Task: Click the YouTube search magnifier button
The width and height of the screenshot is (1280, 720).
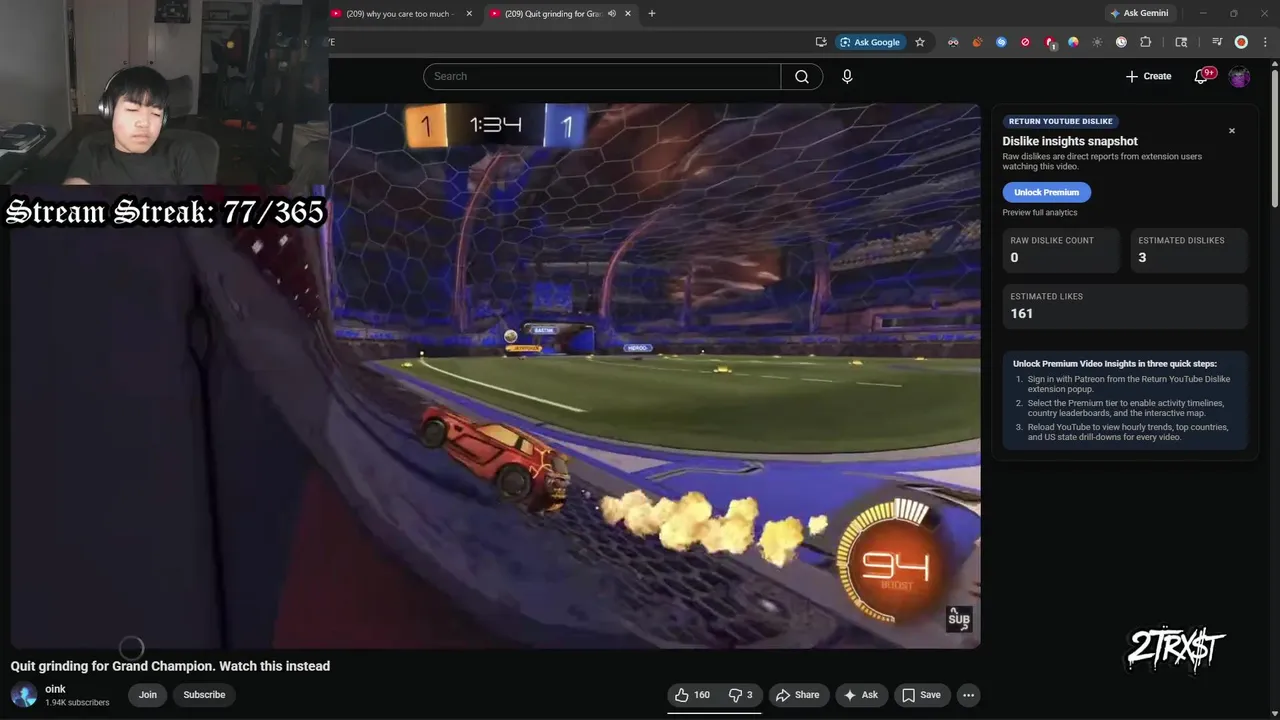Action: (x=802, y=76)
